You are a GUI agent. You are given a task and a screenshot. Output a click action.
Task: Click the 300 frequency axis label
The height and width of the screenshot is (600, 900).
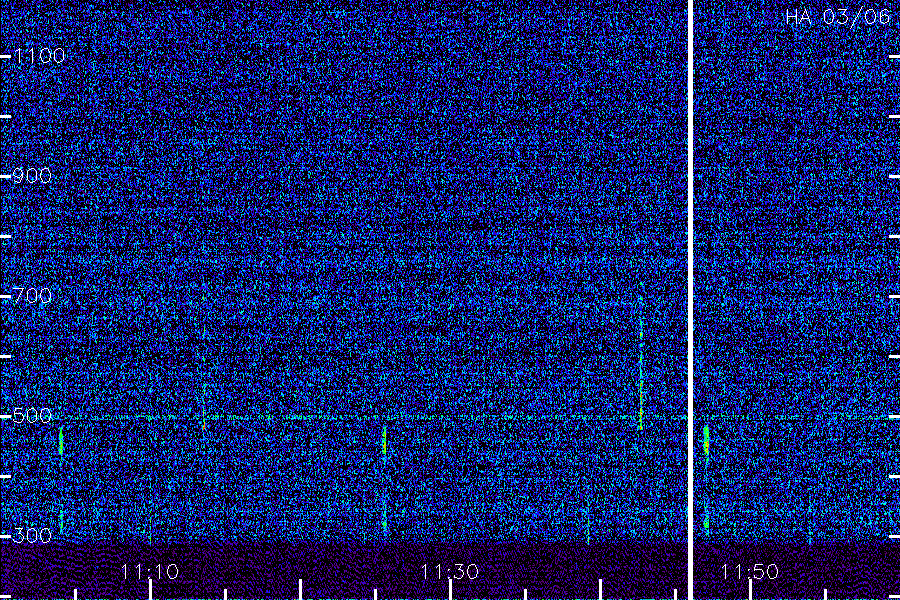[x=32, y=536]
